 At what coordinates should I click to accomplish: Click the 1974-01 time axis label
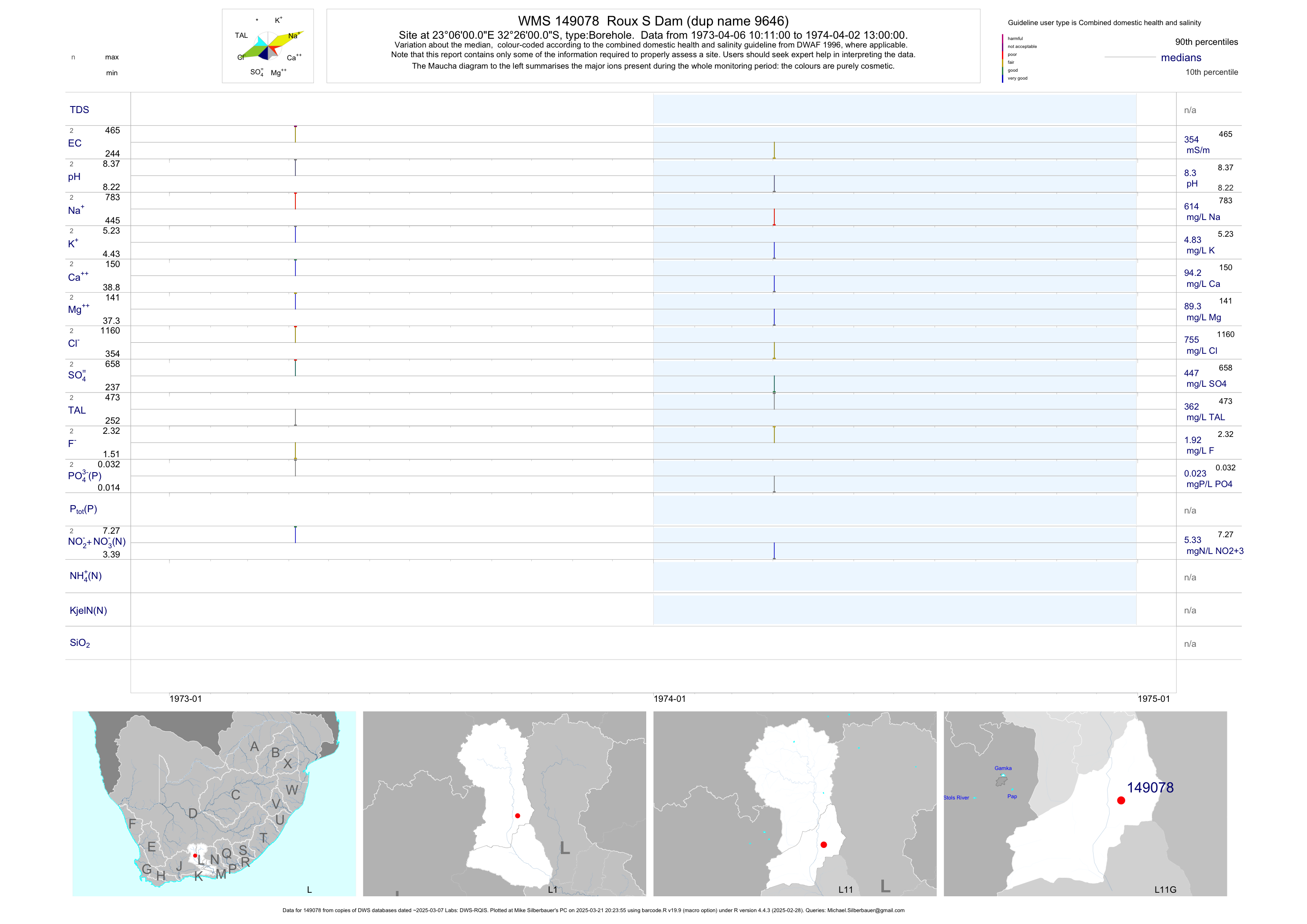(x=670, y=699)
